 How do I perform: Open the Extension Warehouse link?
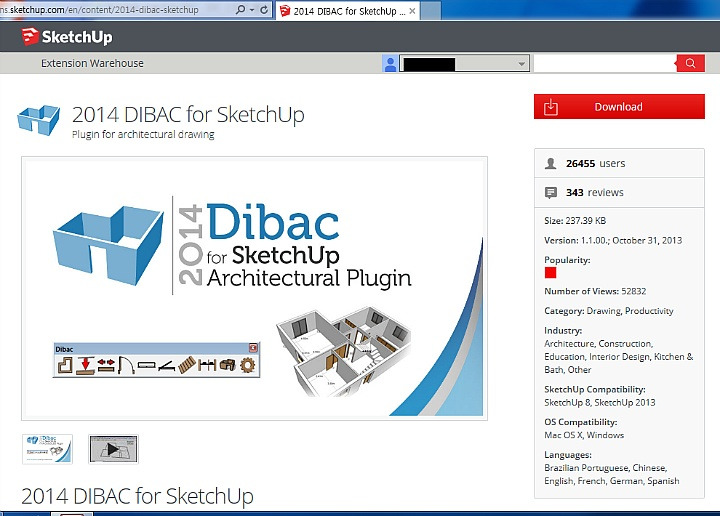(x=92, y=63)
